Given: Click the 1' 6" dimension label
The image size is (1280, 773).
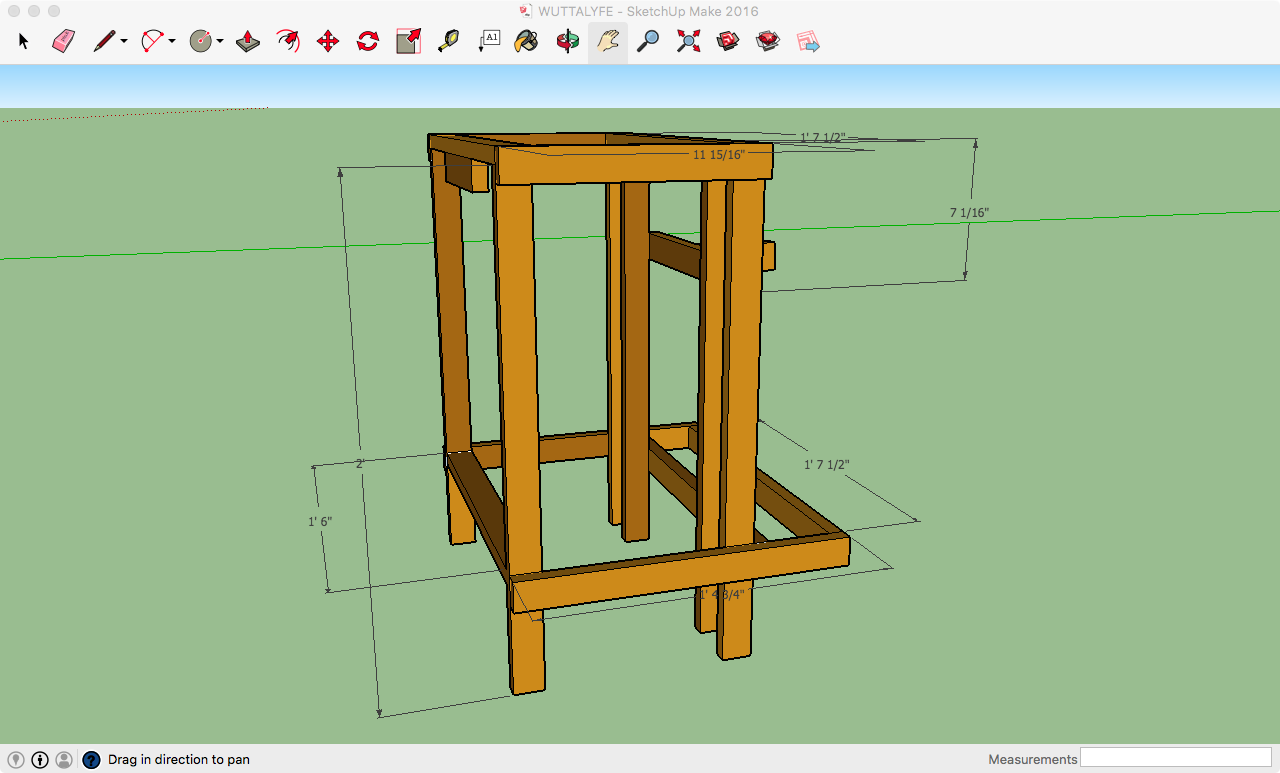Looking at the screenshot, I should tap(320, 521).
